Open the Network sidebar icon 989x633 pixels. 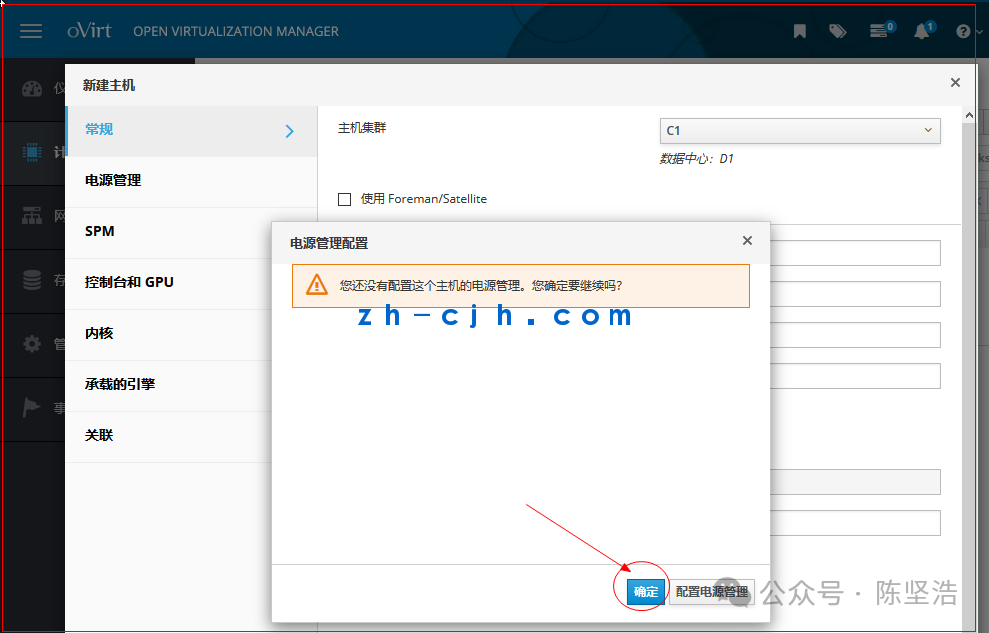[x=32, y=216]
